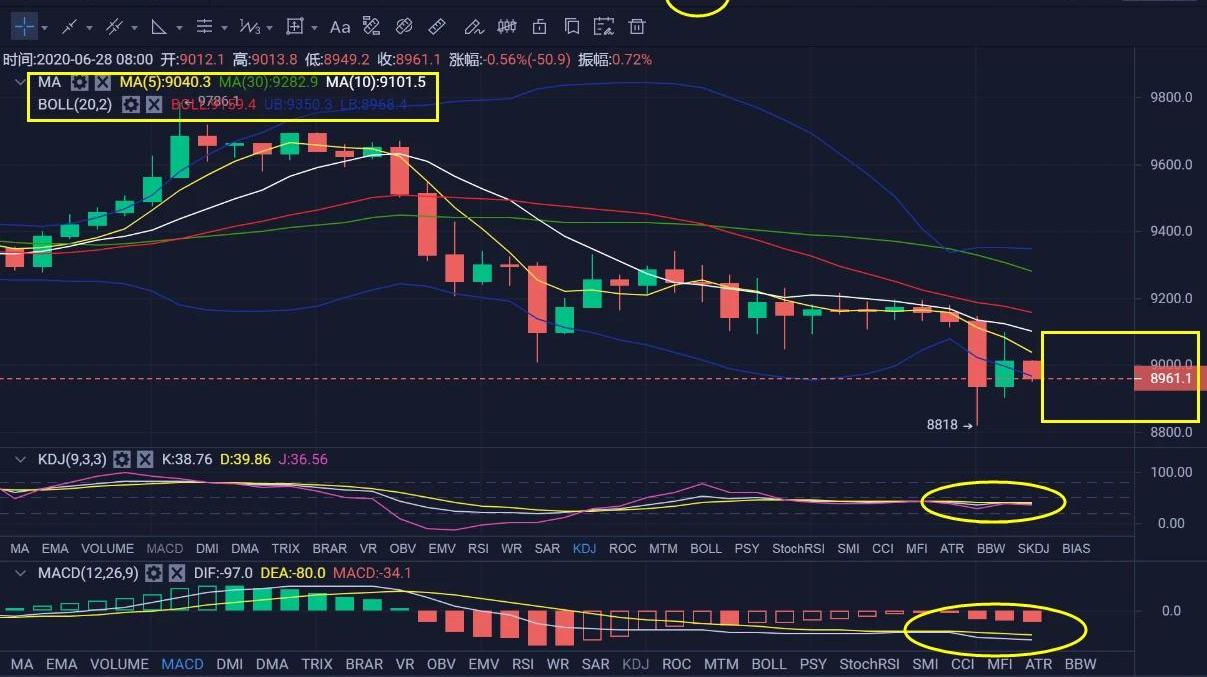Lock drawings with the padlock icon
This screenshot has height=677, width=1207.
click(x=540, y=27)
